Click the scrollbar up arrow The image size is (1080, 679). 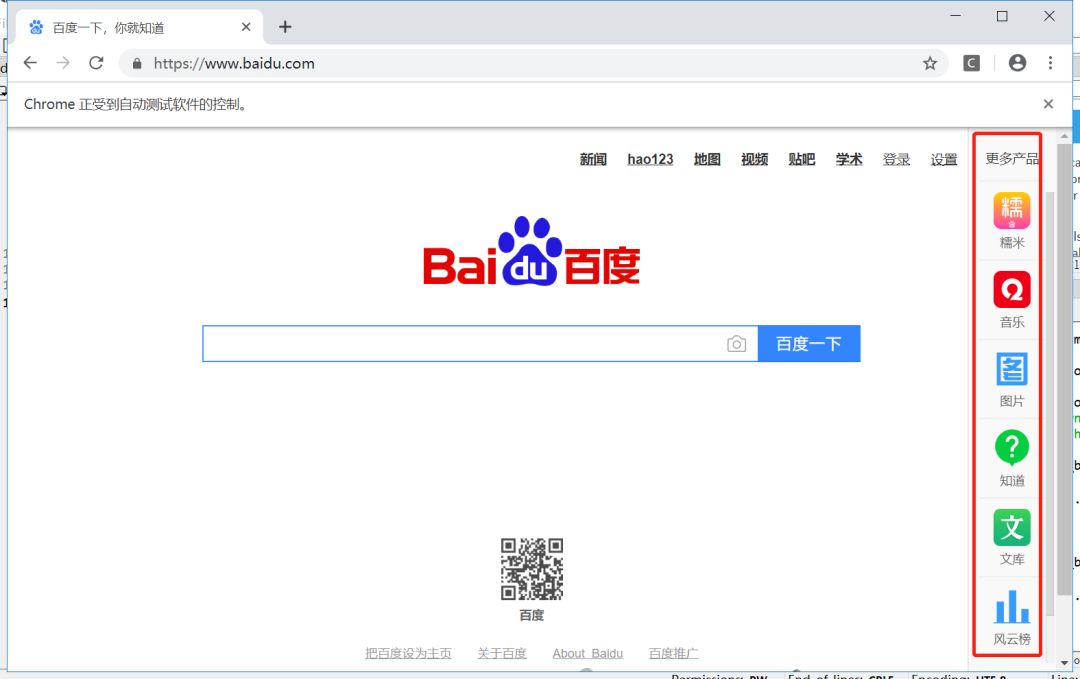tap(1064, 136)
